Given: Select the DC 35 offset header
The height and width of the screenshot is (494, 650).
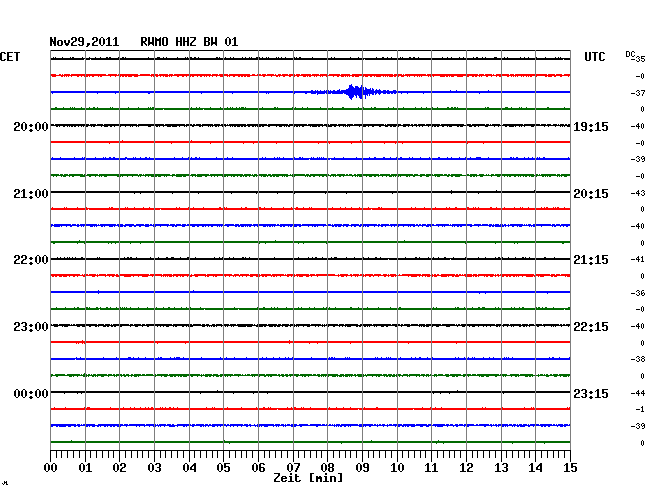Looking at the screenshot, I should pyautogui.click(x=635, y=57).
